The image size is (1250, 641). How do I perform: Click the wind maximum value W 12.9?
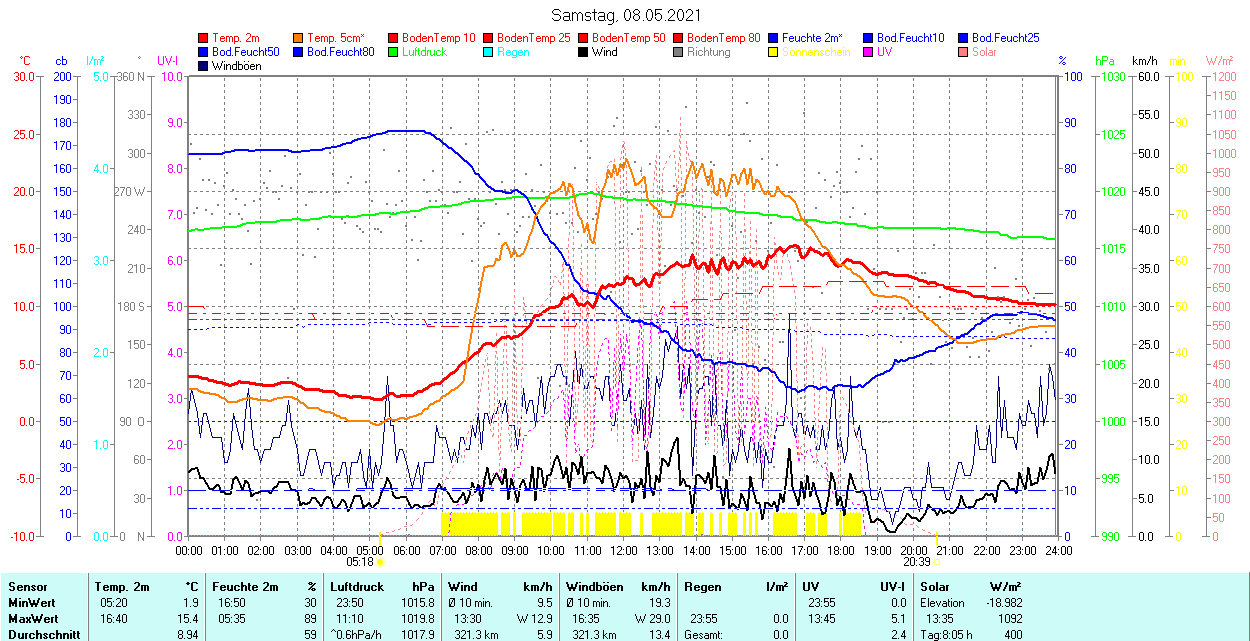coord(535,619)
